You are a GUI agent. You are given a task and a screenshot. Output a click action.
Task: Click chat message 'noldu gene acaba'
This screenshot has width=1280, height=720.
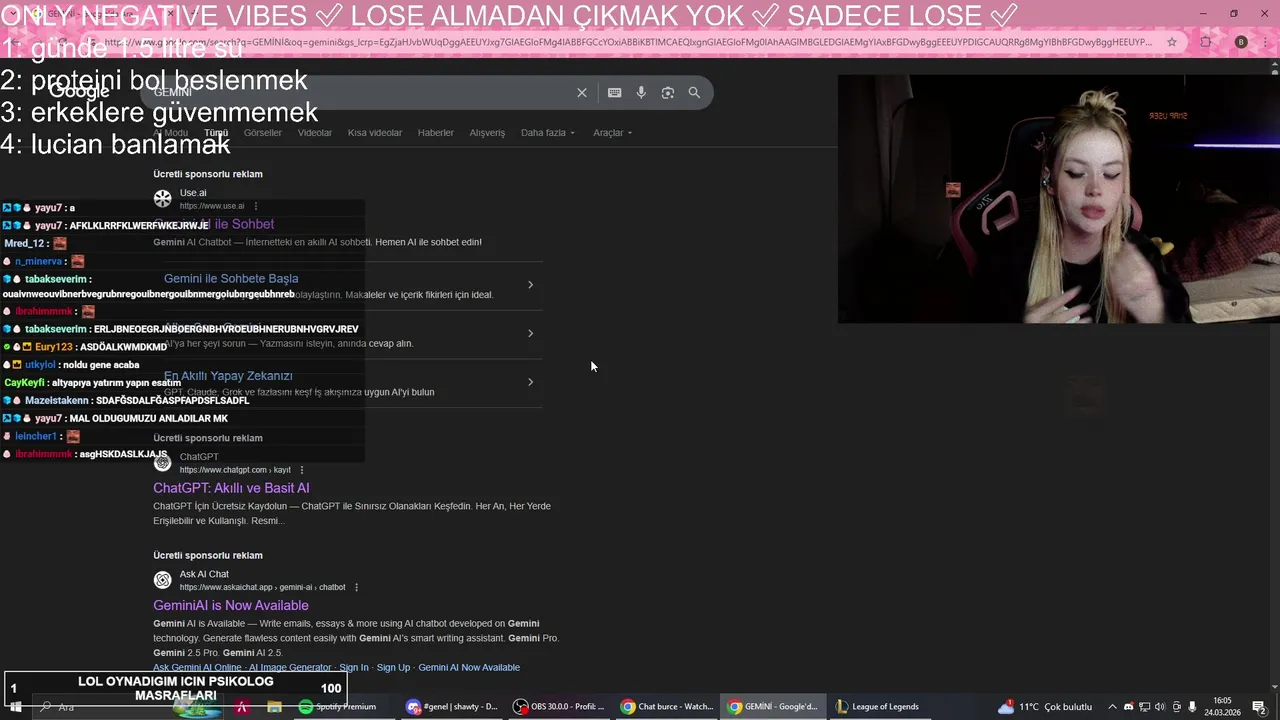point(101,365)
